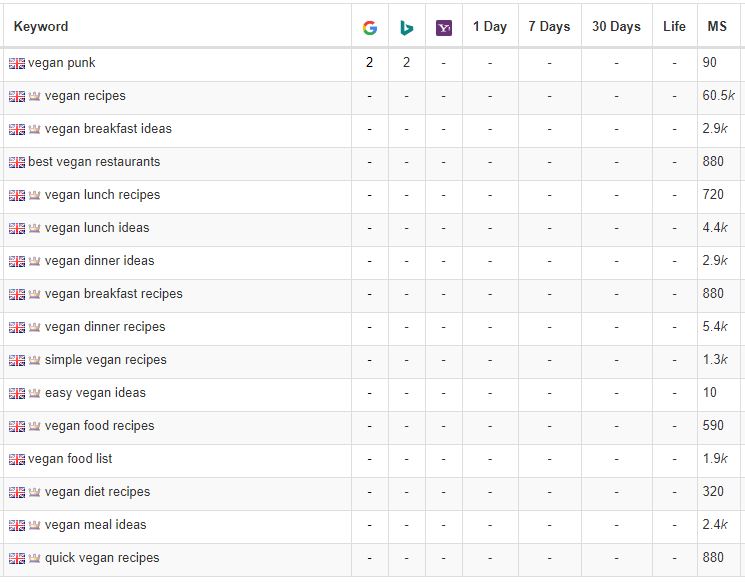The height and width of the screenshot is (583, 745).
Task: Click the UK flag beside simple vegan recipes
Action: pyautogui.click(x=17, y=361)
